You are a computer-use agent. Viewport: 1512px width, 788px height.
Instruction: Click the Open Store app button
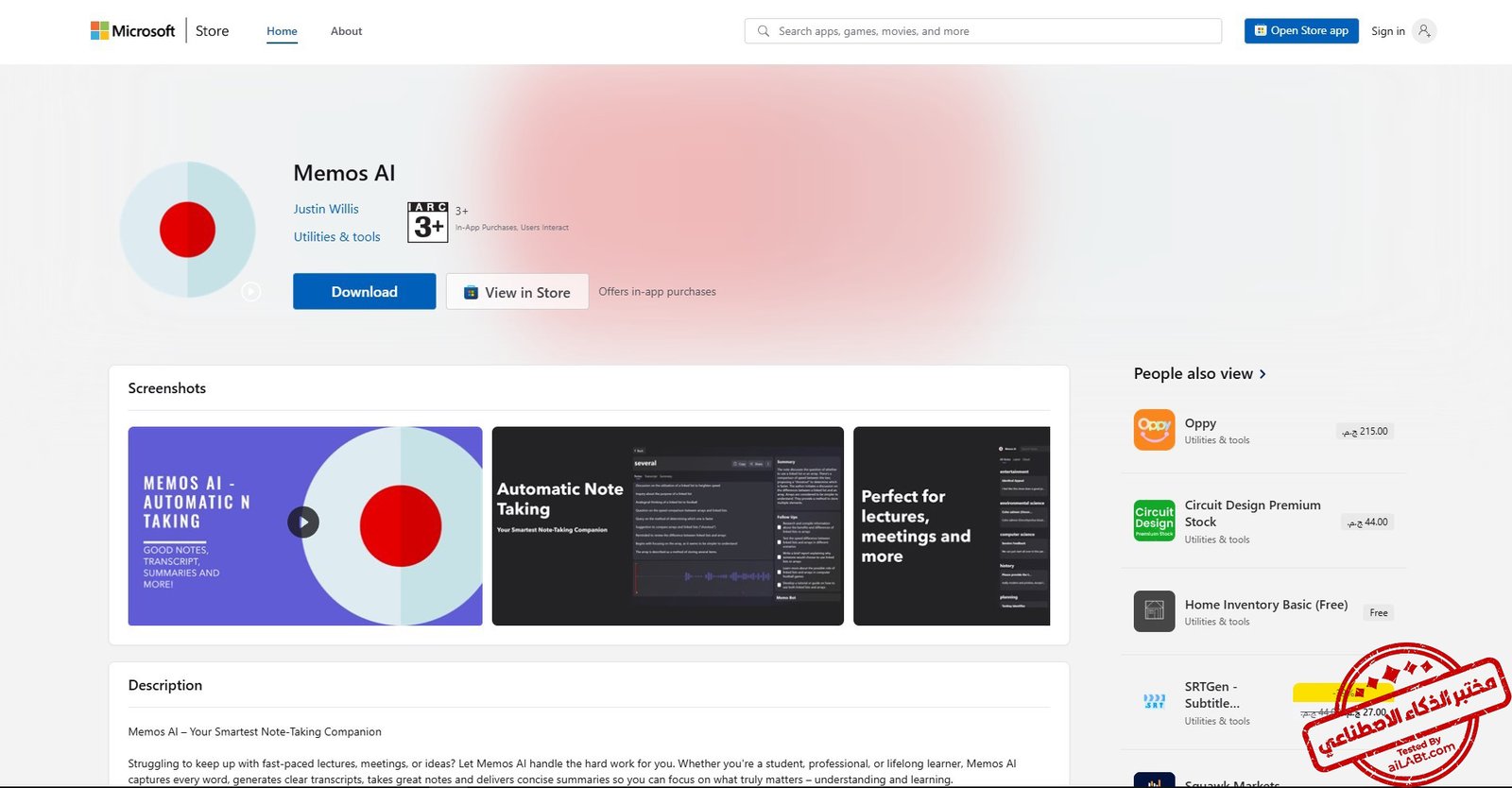1300,31
